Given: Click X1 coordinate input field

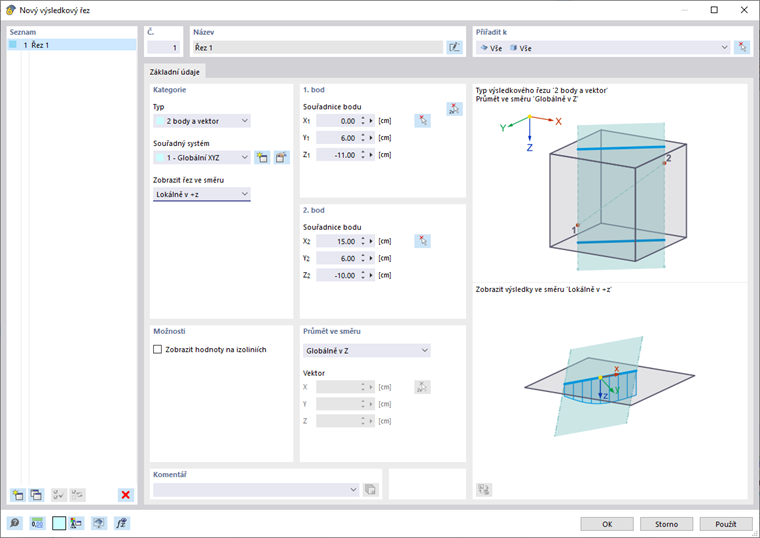Looking at the screenshot, I should coord(337,121).
